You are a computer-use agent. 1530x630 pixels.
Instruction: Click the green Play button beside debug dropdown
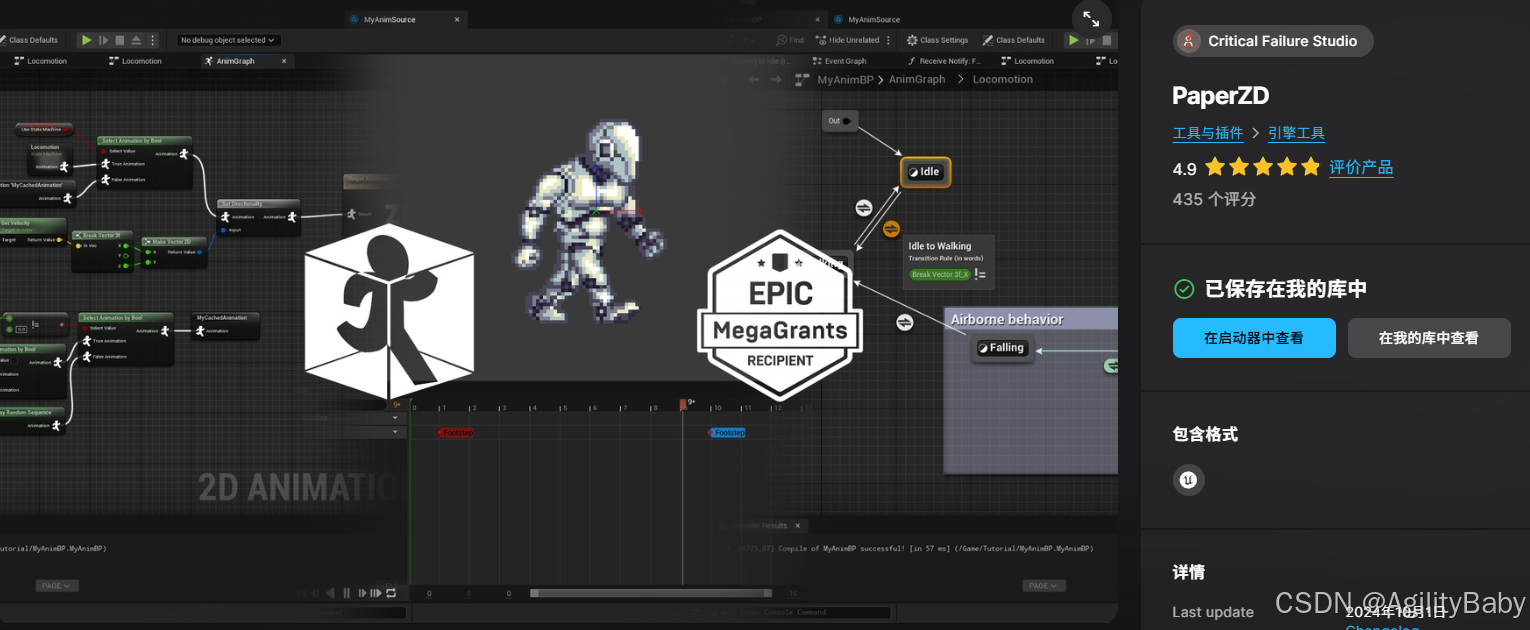(87, 40)
